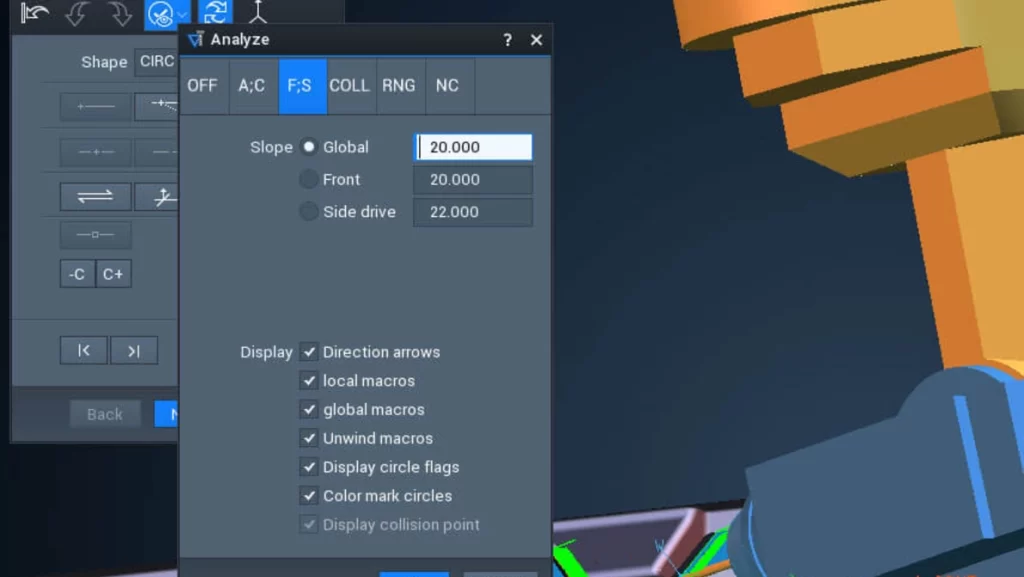Click the coordinate axis icon in the toolbar
The image size is (1024, 577).
pyautogui.click(x=258, y=12)
